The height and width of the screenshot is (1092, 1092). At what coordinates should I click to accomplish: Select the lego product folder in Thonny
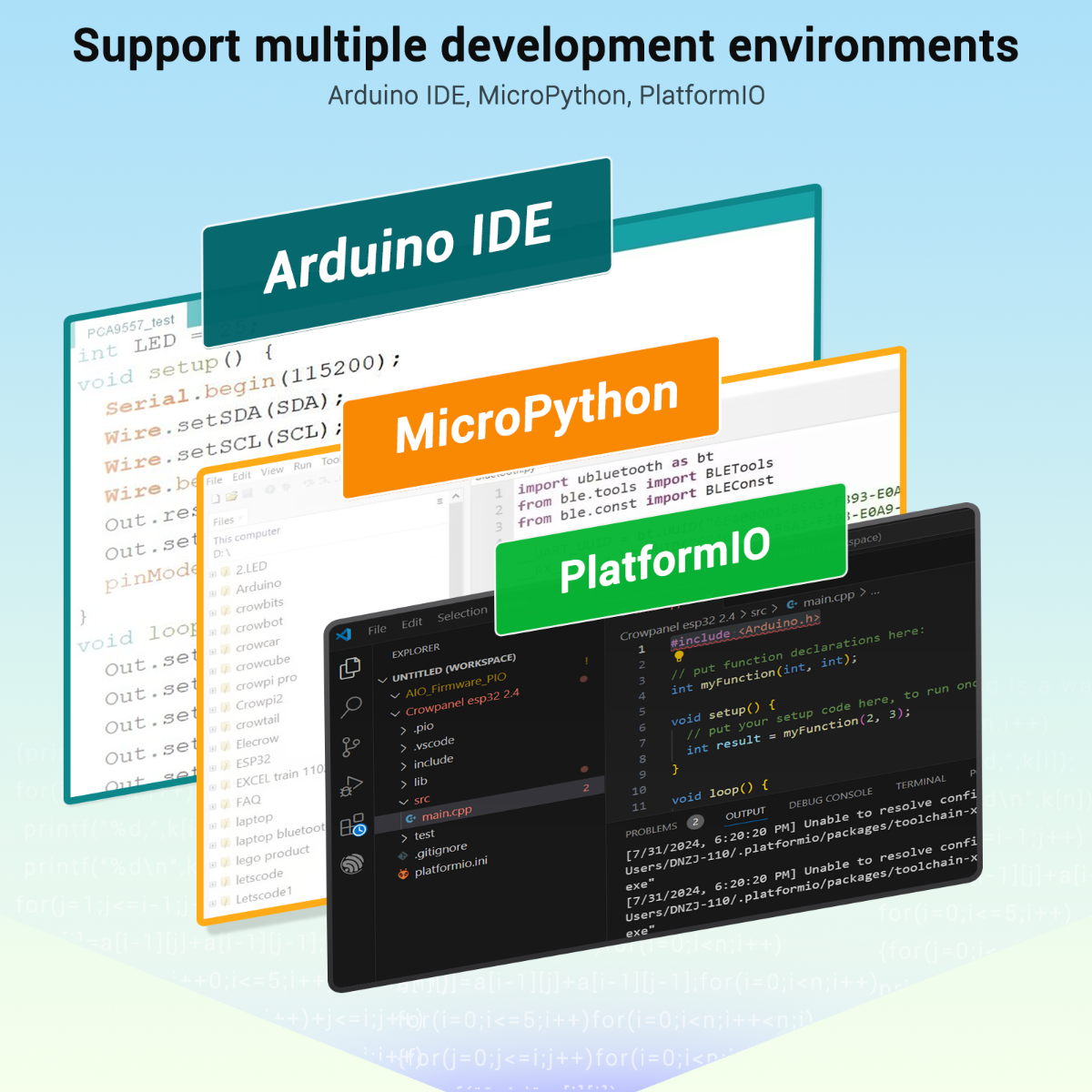pos(273,855)
